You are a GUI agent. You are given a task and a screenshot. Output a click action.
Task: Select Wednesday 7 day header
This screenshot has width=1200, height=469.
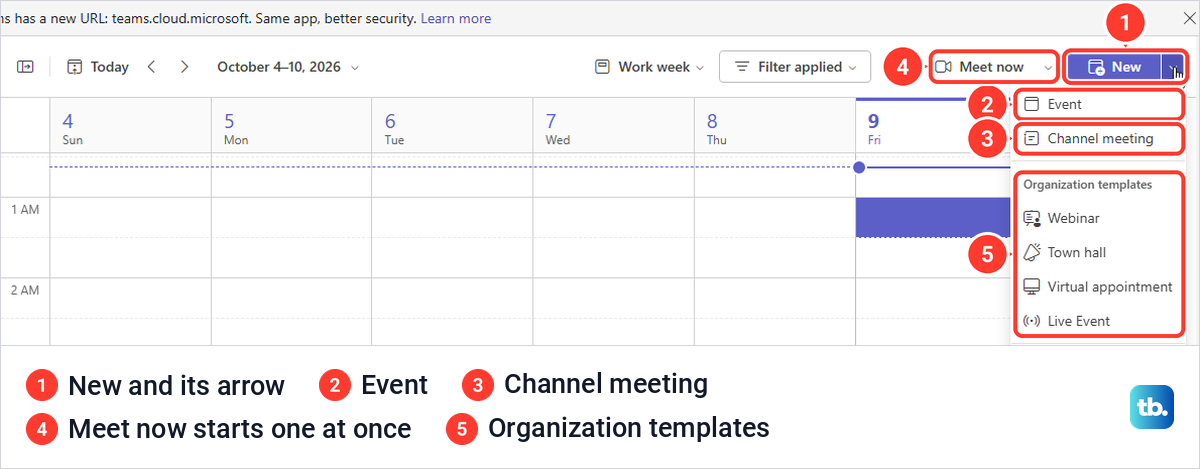click(x=613, y=125)
